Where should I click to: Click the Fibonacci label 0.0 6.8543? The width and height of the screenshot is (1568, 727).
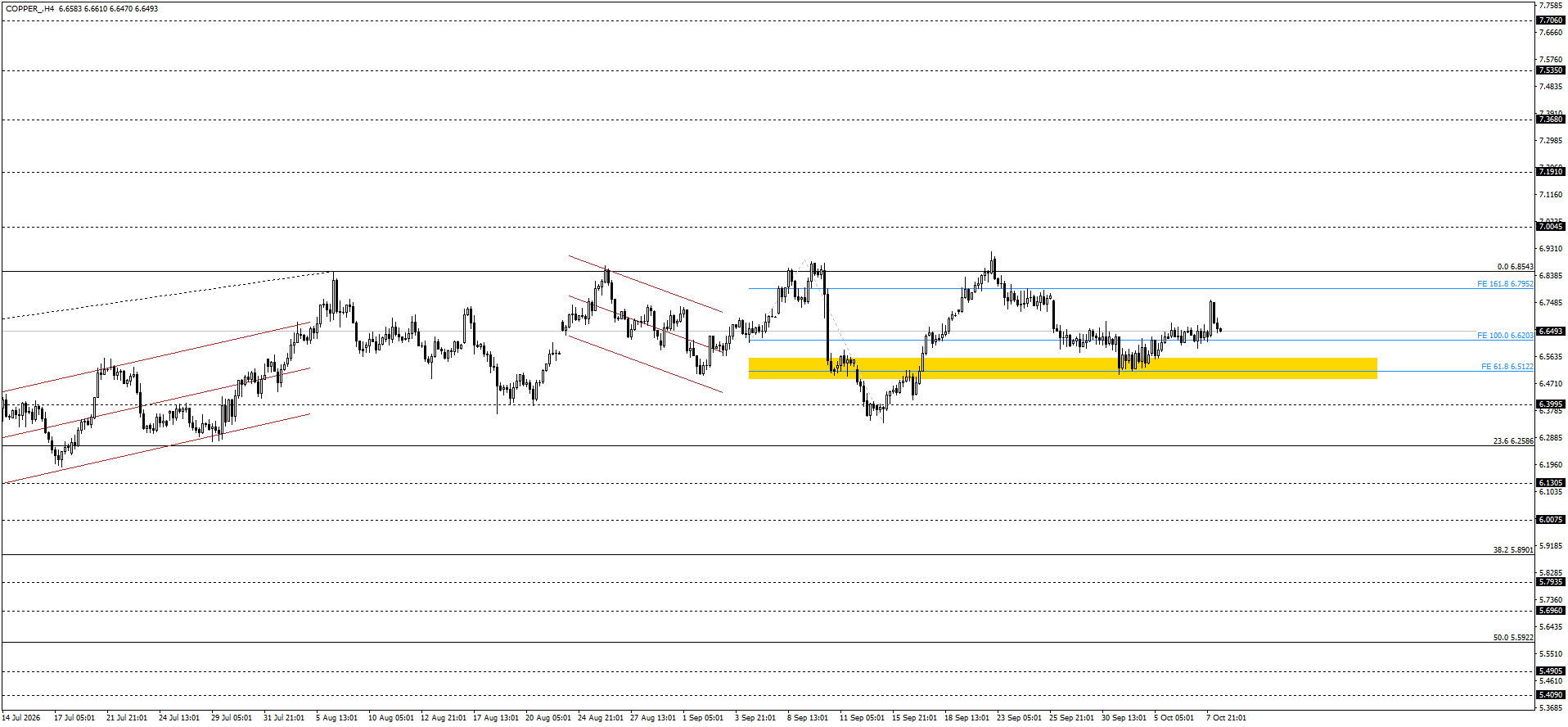(1515, 267)
